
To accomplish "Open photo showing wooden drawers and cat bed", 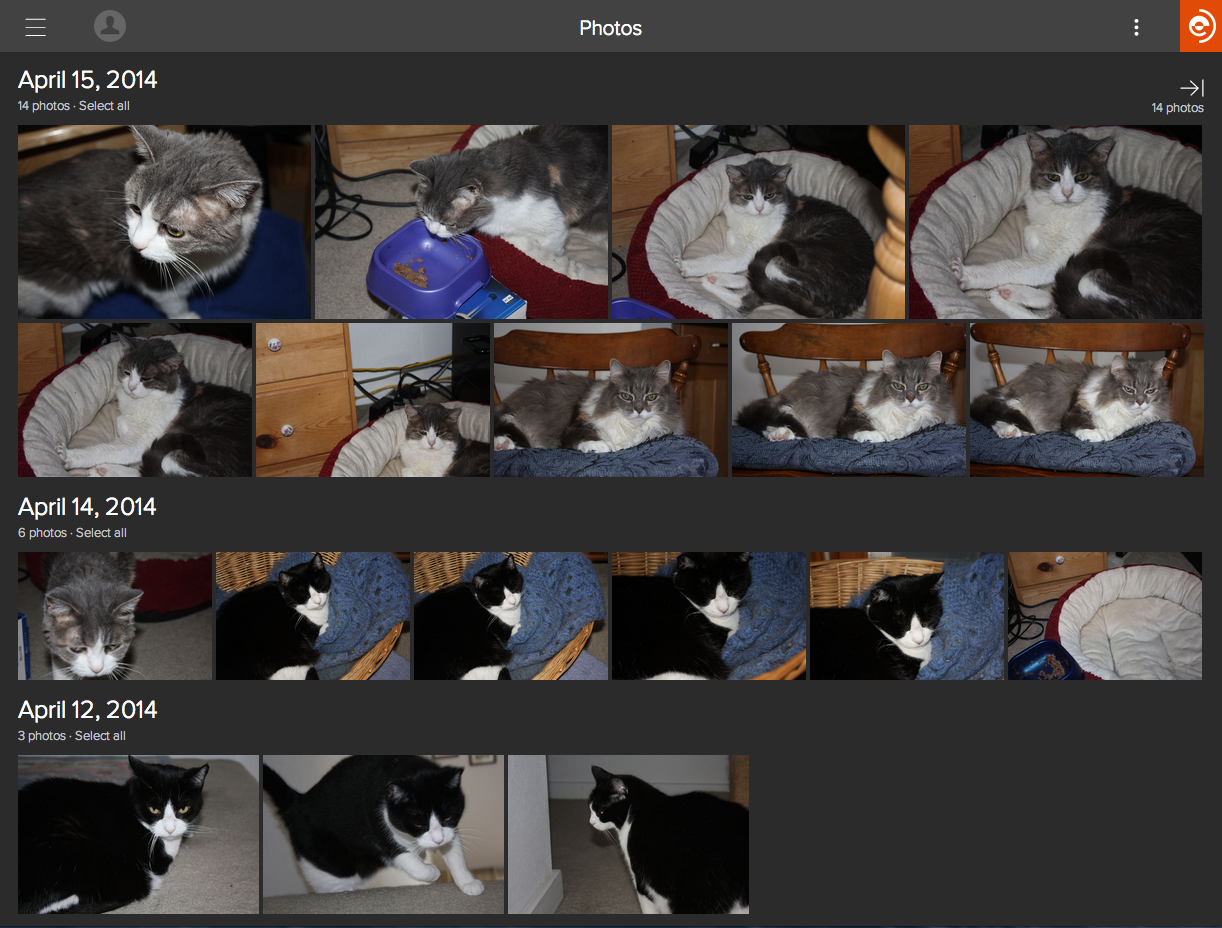I will (x=373, y=400).
